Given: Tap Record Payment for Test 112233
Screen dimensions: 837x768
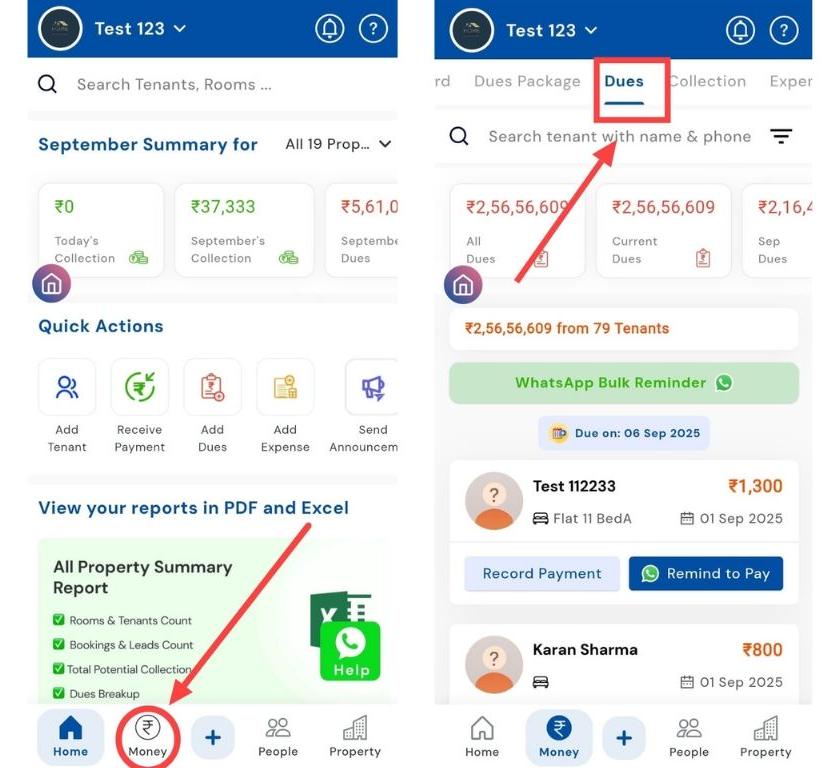Looking at the screenshot, I should 542,573.
